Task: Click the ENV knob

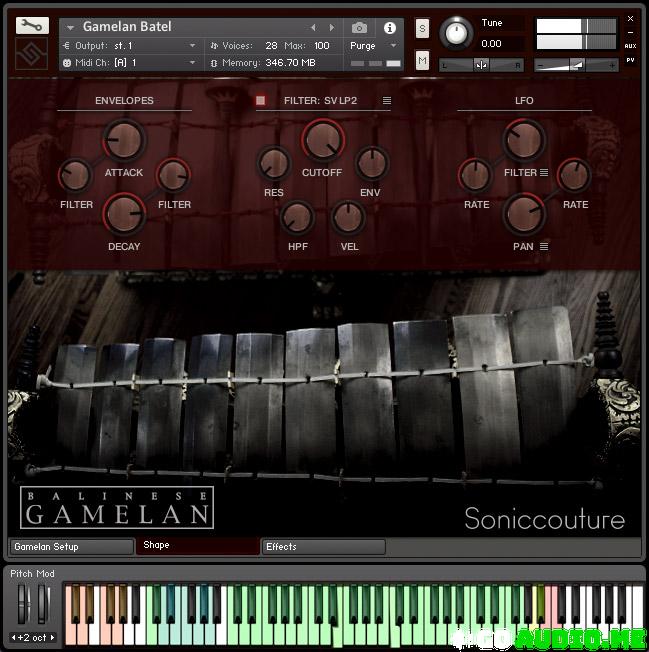Action: [372, 163]
